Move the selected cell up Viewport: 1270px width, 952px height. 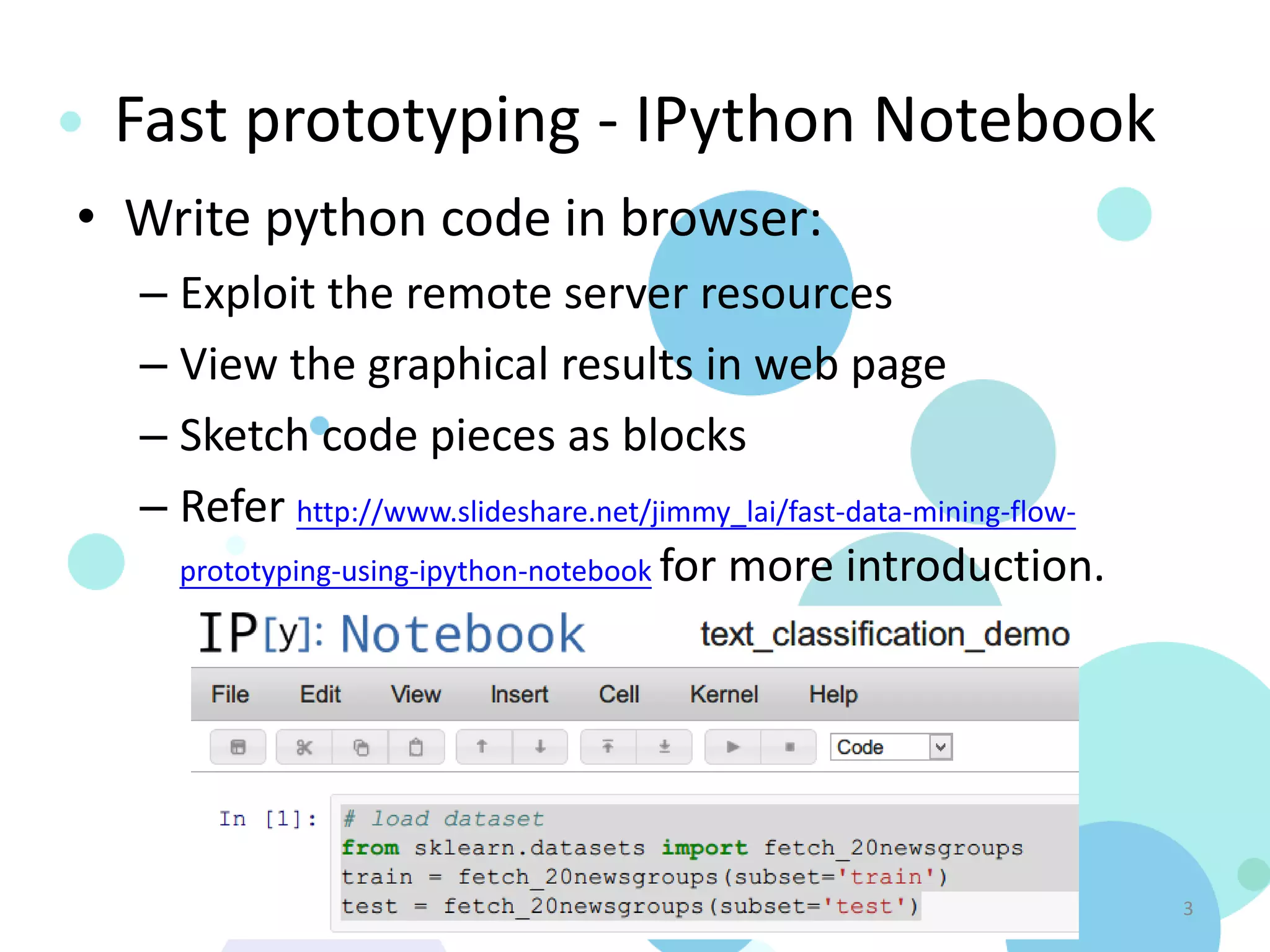pyautogui.click(x=482, y=747)
